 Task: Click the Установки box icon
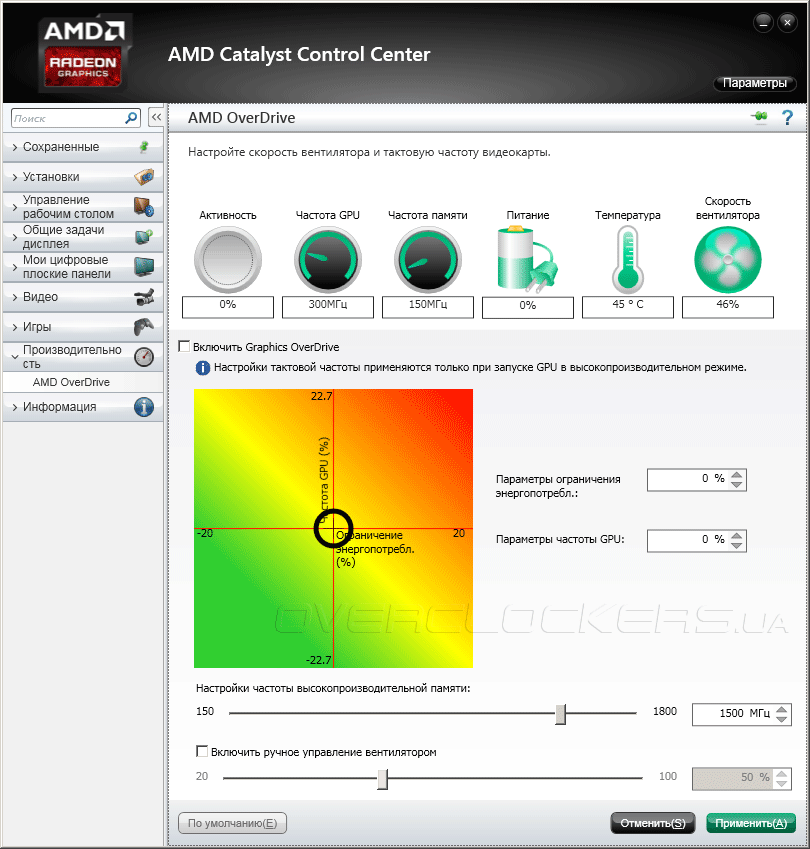pos(144,177)
